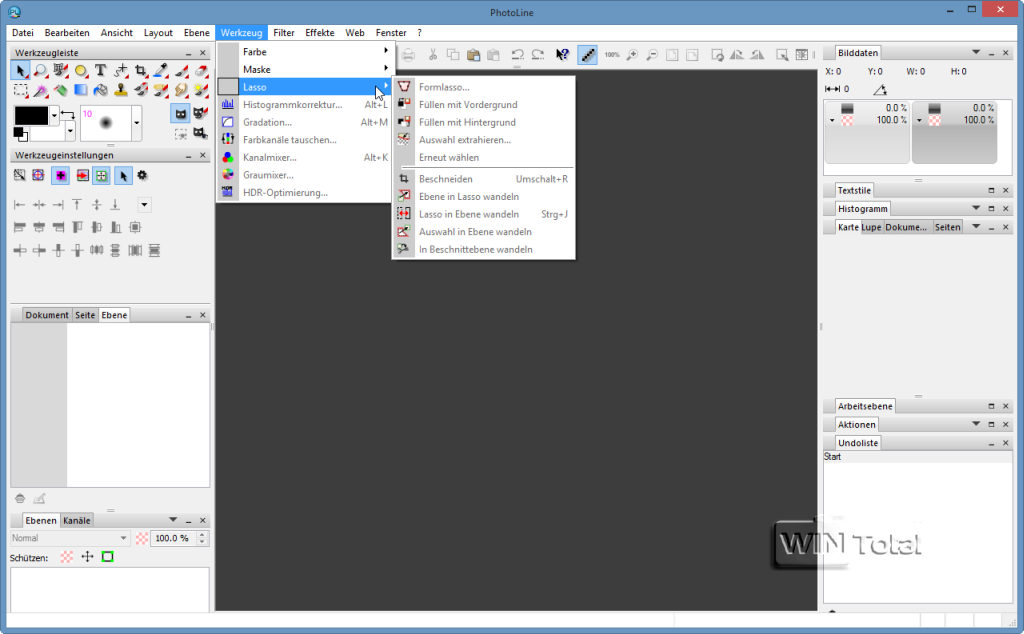Viewport: 1024px width, 634px height.
Task: Switch to the Lupe tab
Action: pyautogui.click(x=871, y=227)
